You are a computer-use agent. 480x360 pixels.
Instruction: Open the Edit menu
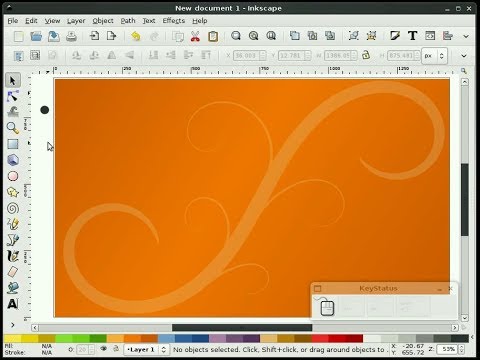point(31,21)
